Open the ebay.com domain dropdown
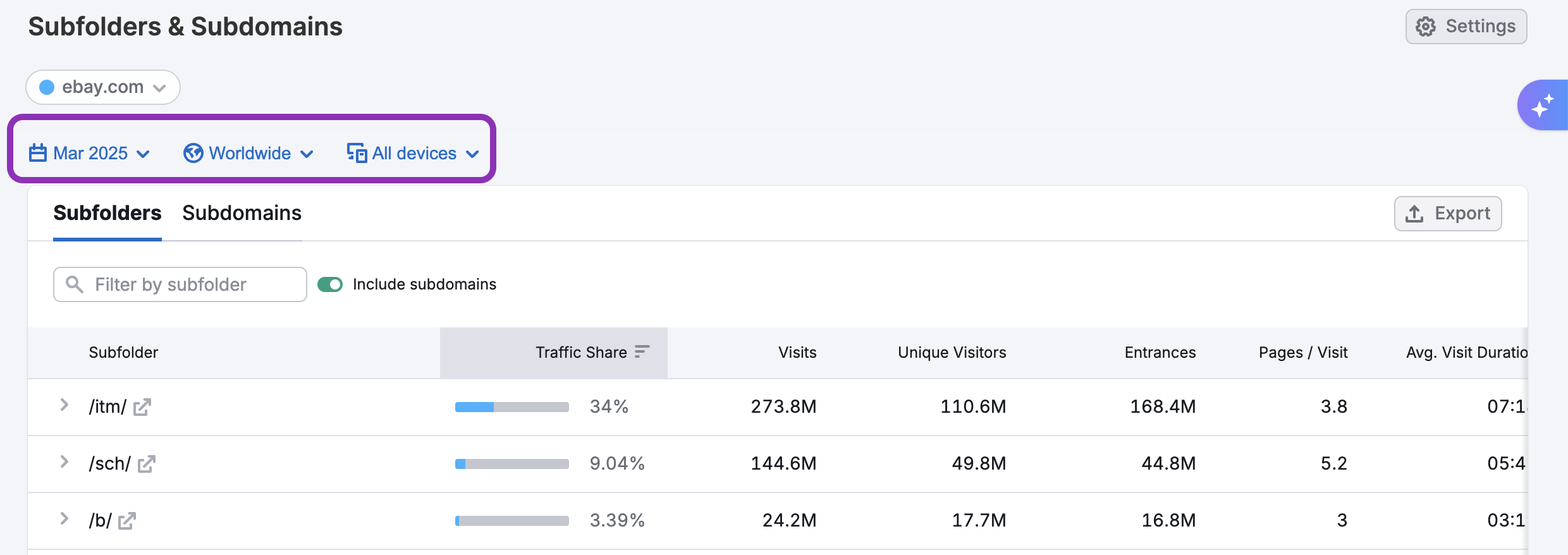 click(x=103, y=87)
